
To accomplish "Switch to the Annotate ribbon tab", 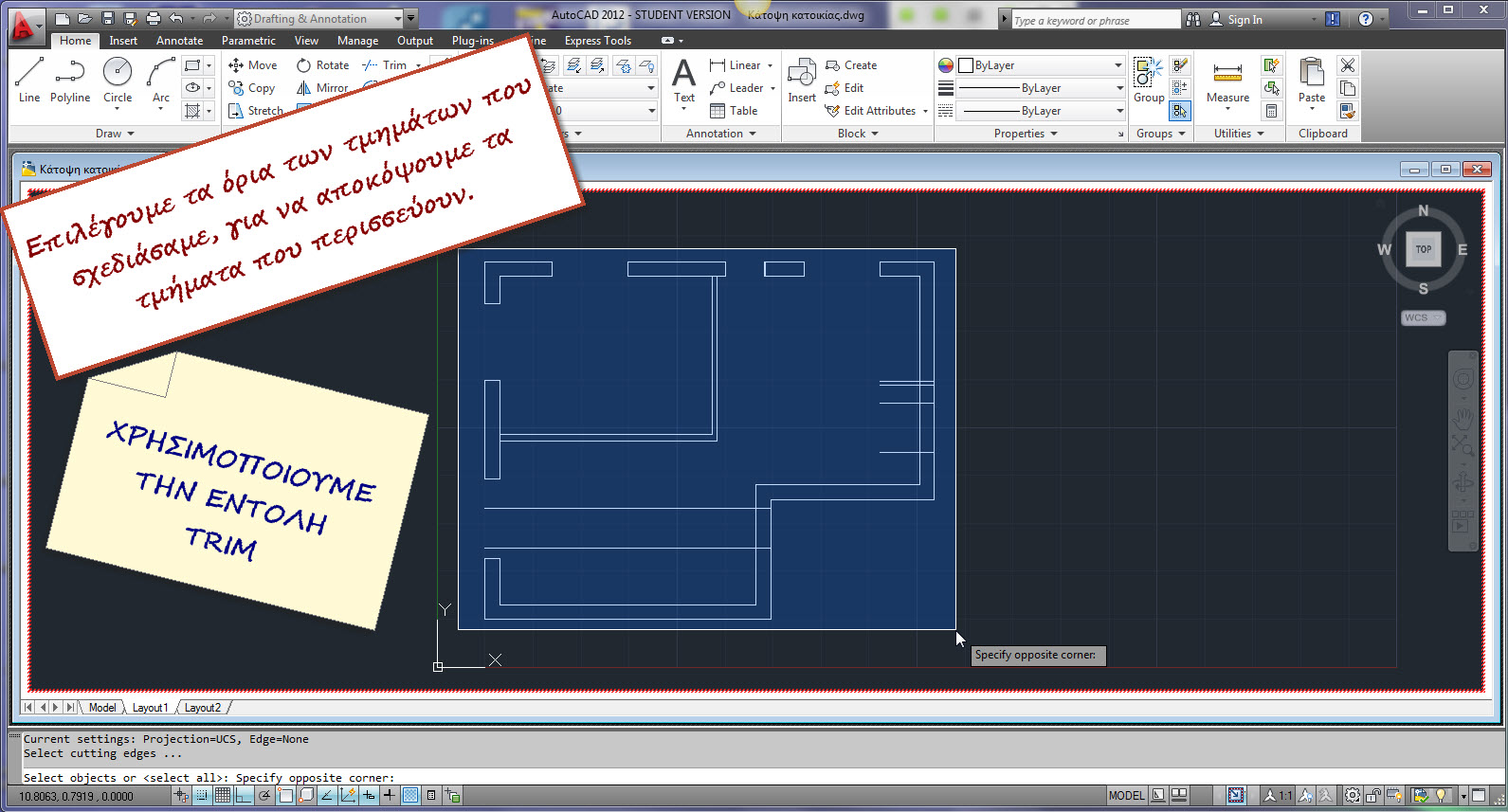I will click(x=180, y=41).
